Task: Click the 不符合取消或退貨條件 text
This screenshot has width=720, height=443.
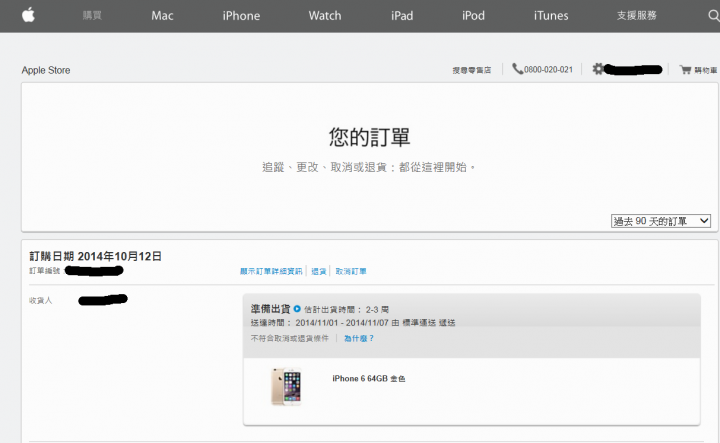Action: tap(290, 338)
